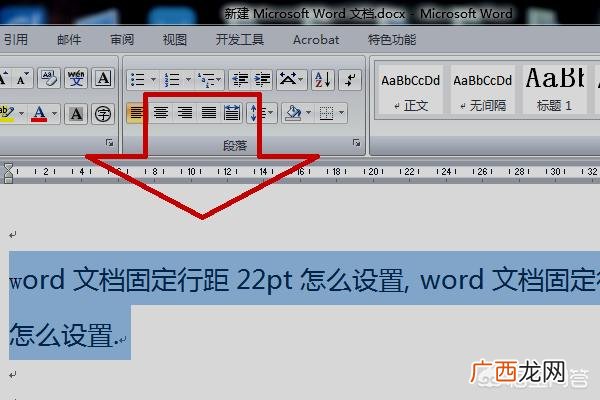600x400 pixels.
Task: Click the Multilevel List icon
Action: pos(206,80)
